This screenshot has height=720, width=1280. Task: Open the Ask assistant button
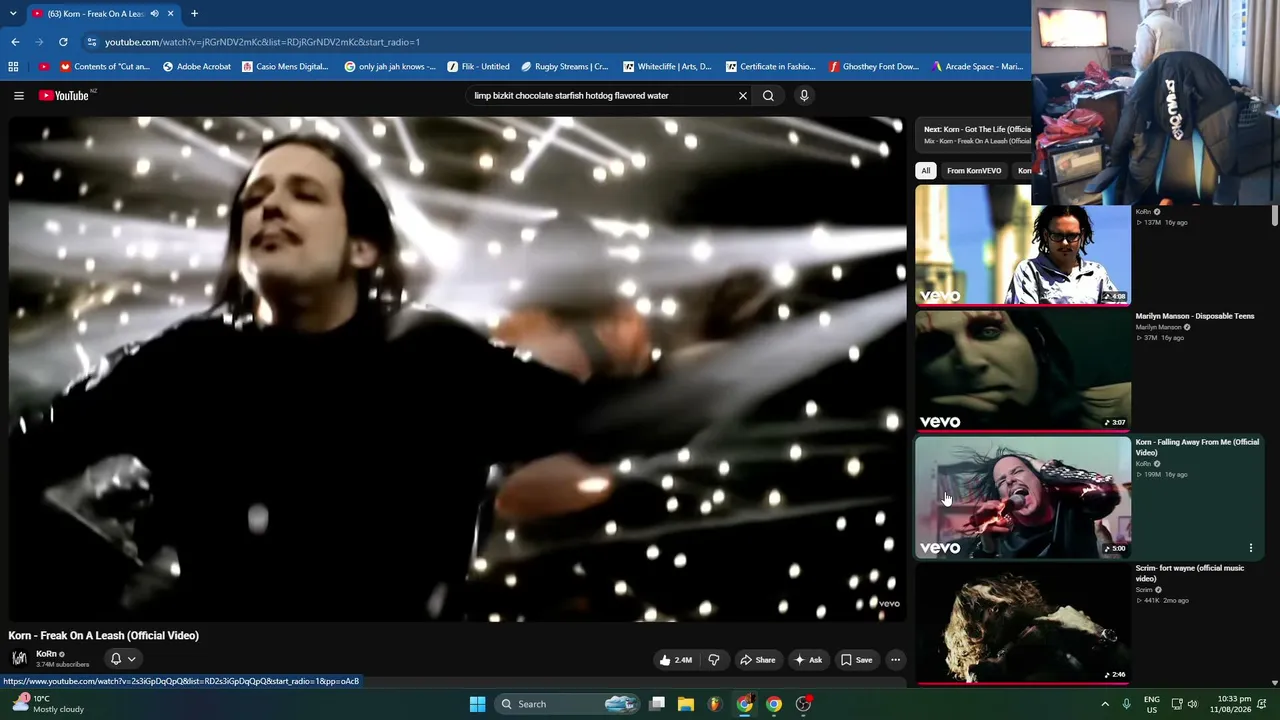[x=808, y=660]
